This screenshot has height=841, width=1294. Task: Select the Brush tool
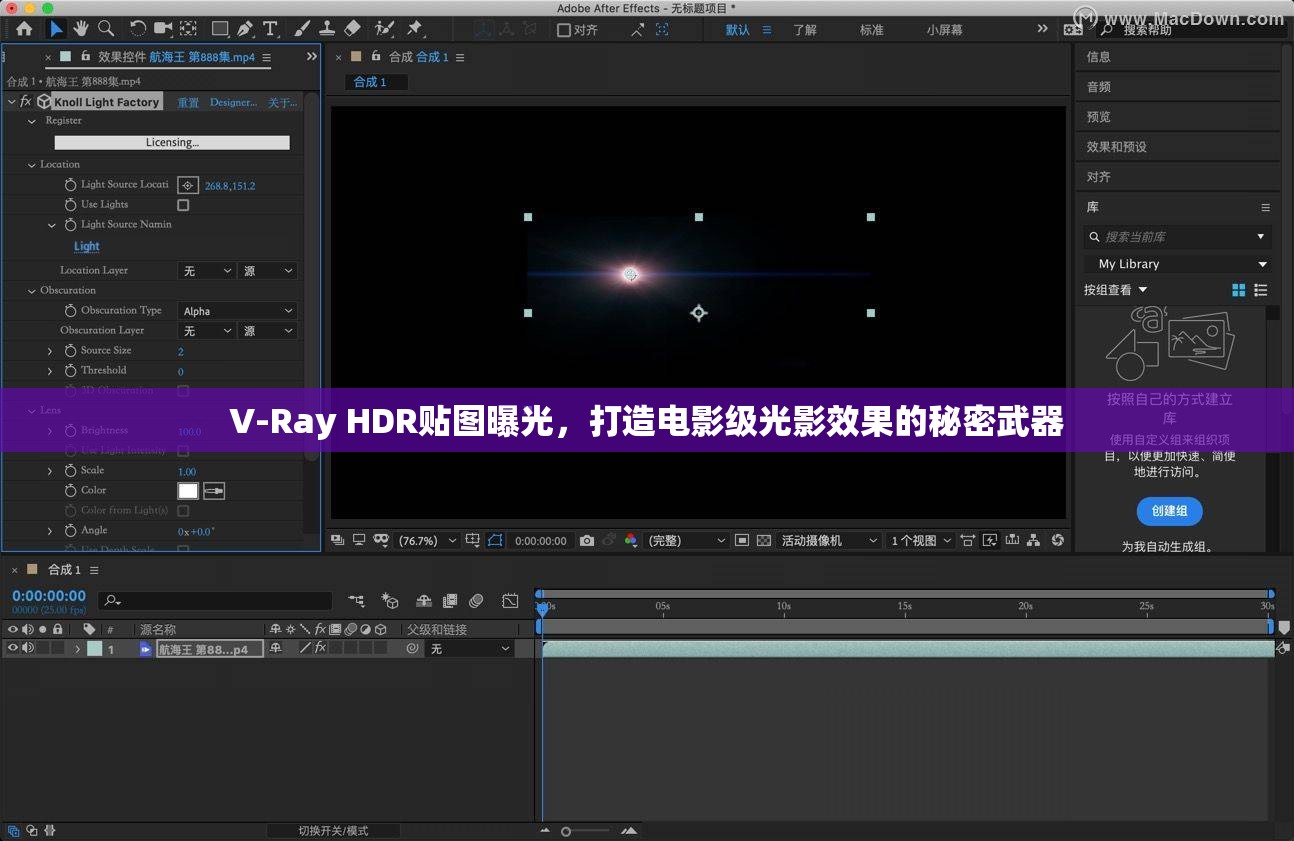(x=302, y=29)
